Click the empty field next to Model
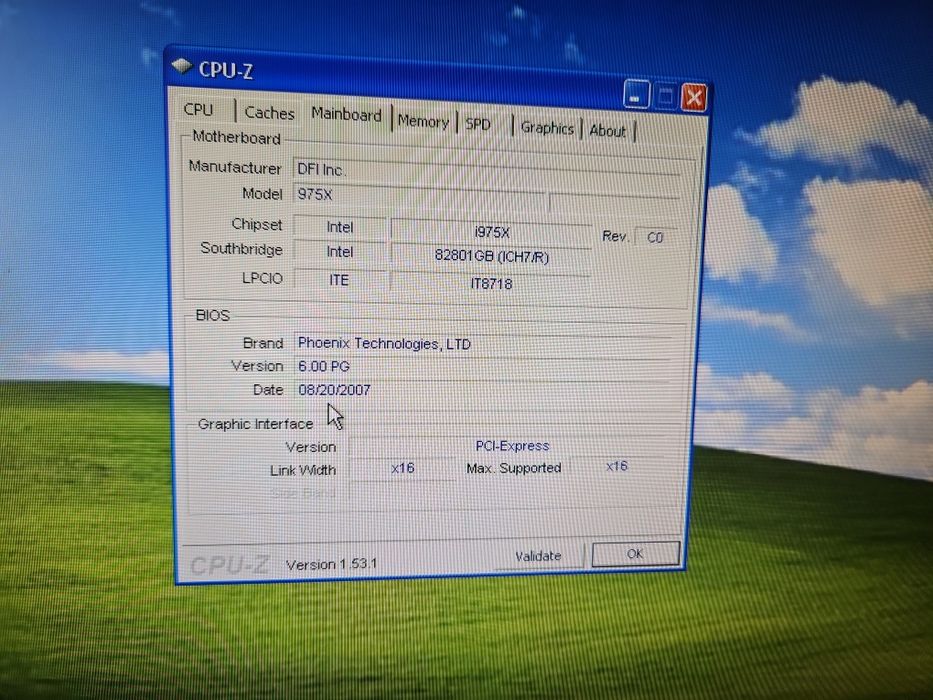Viewport: 933px width, 700px height. pyautogui.click(x=614, y=203)
